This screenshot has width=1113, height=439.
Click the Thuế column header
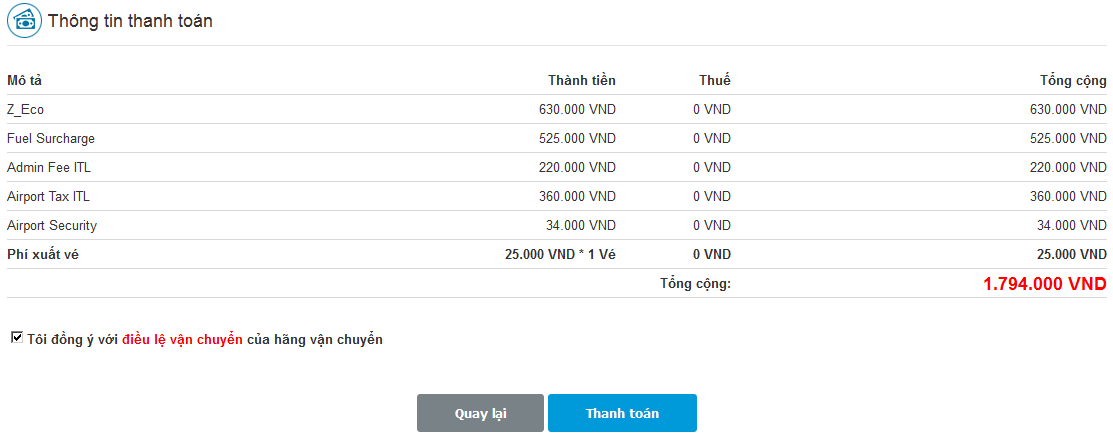coord(714,80)
